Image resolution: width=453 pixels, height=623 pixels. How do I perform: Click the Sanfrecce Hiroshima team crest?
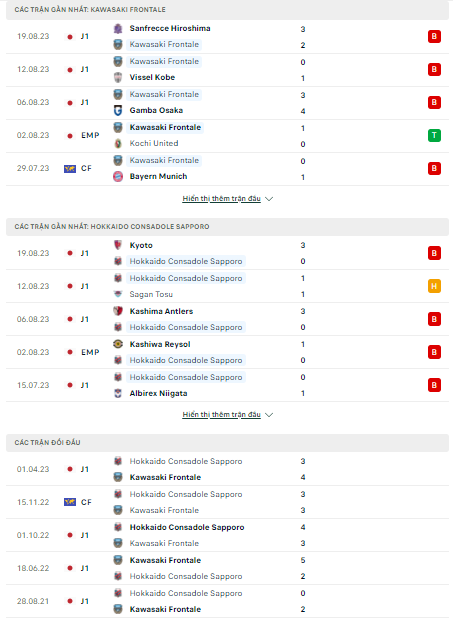coord(118,28)
